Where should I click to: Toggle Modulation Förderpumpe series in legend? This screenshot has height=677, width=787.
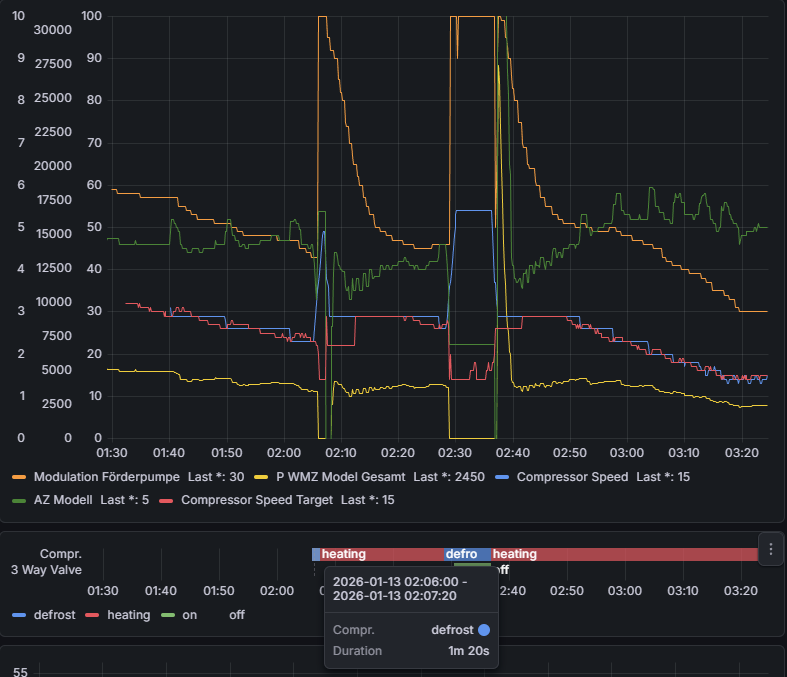click(106, 477)
